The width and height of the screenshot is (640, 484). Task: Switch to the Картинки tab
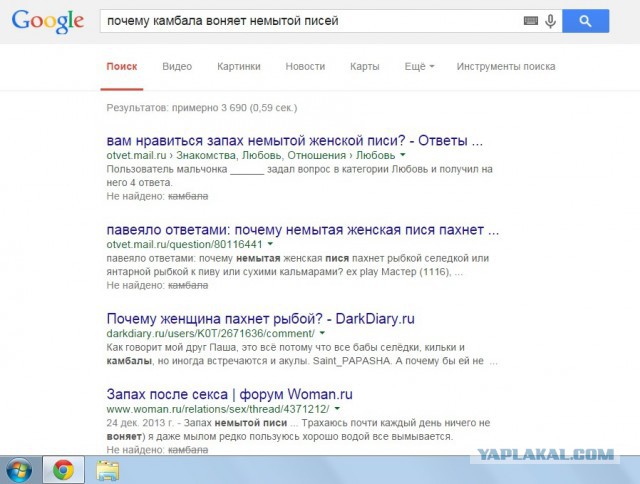point(239,67)
